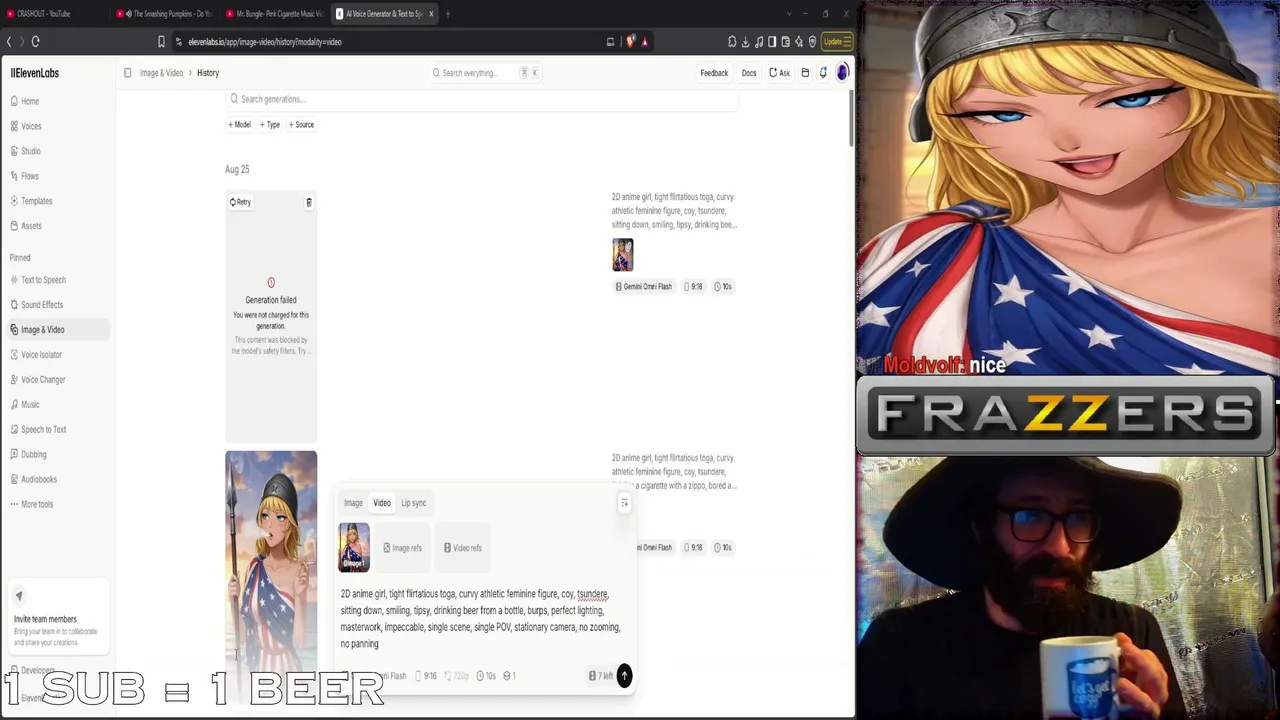The width and height of the screenshot is (1280, 720).
Task: Switch to the Image tab in generator
Action: [x=353, y=503]
